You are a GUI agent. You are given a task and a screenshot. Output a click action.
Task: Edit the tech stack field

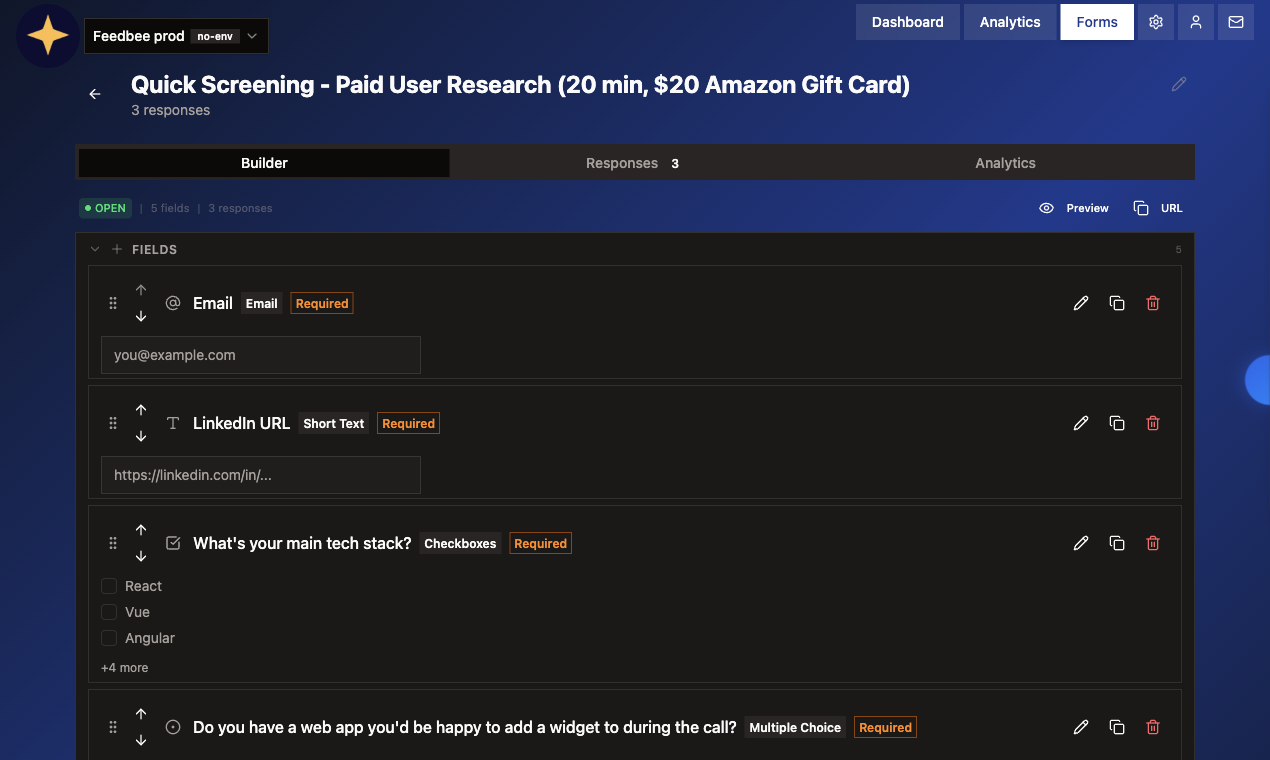(1081, 543)
